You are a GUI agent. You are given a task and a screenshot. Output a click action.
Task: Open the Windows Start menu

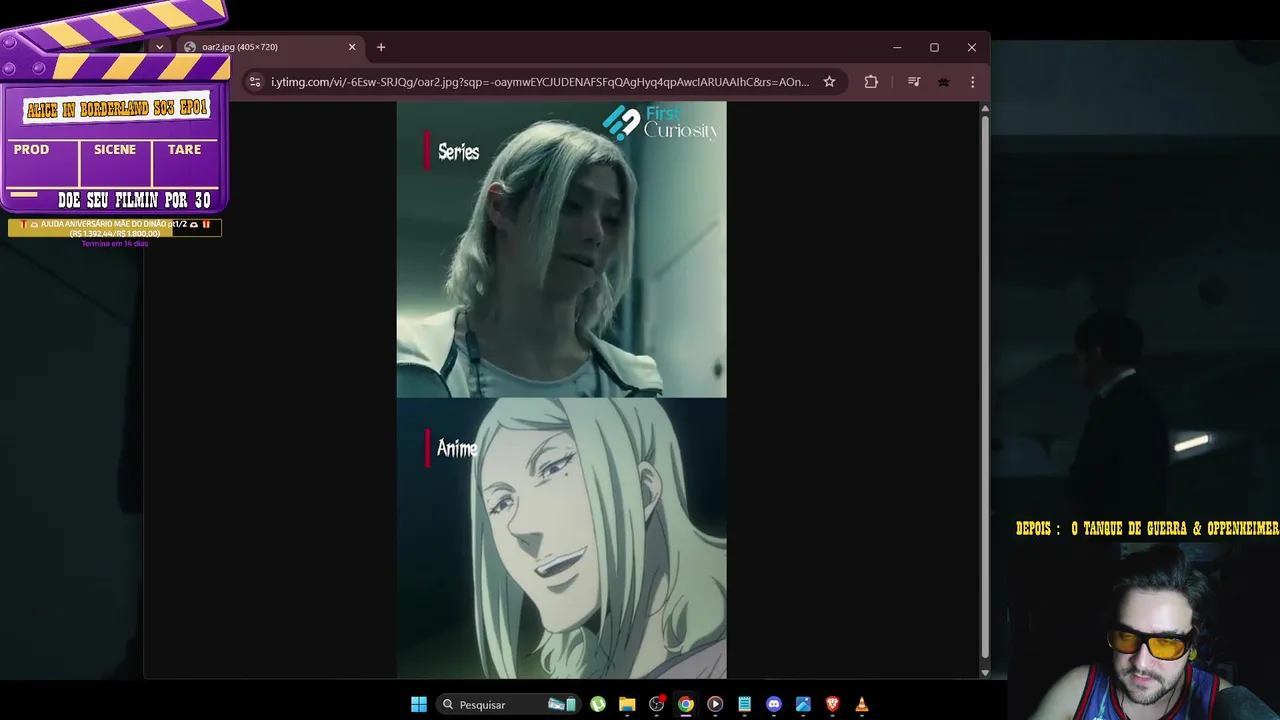[x=419, y=704]
